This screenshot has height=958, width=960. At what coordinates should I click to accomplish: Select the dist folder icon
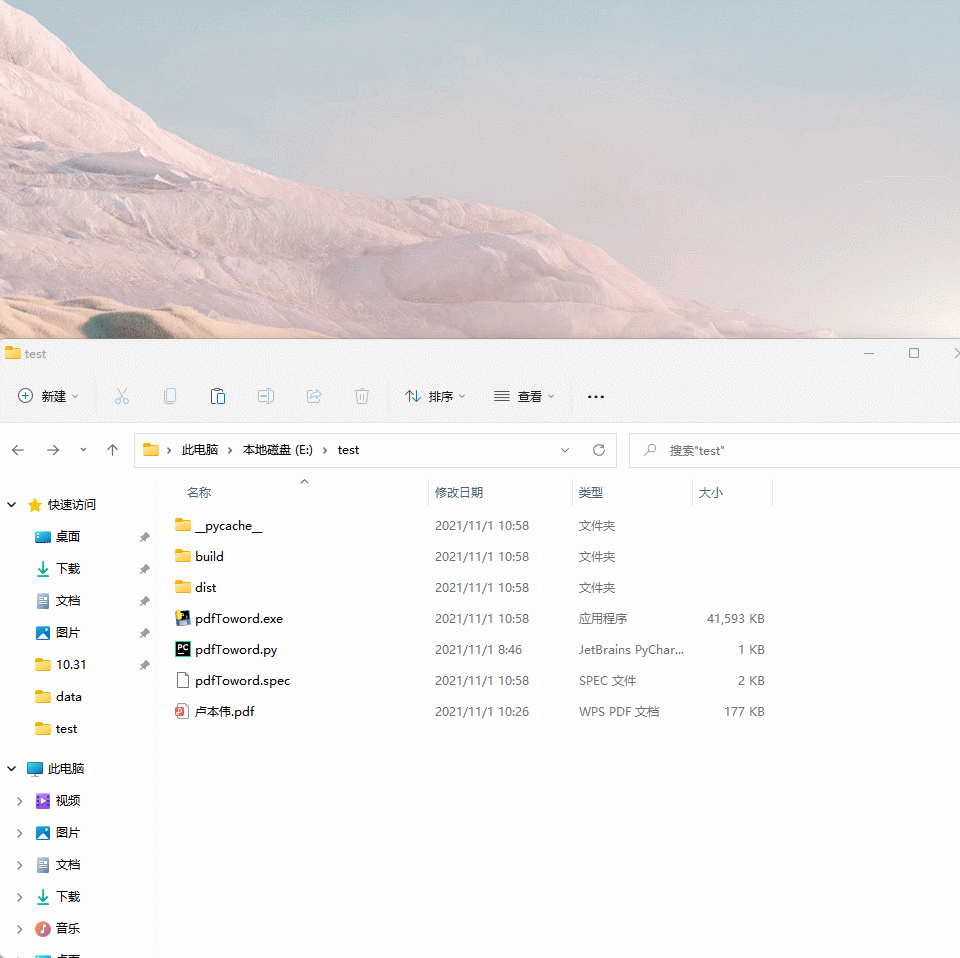[x=182, y=587]
